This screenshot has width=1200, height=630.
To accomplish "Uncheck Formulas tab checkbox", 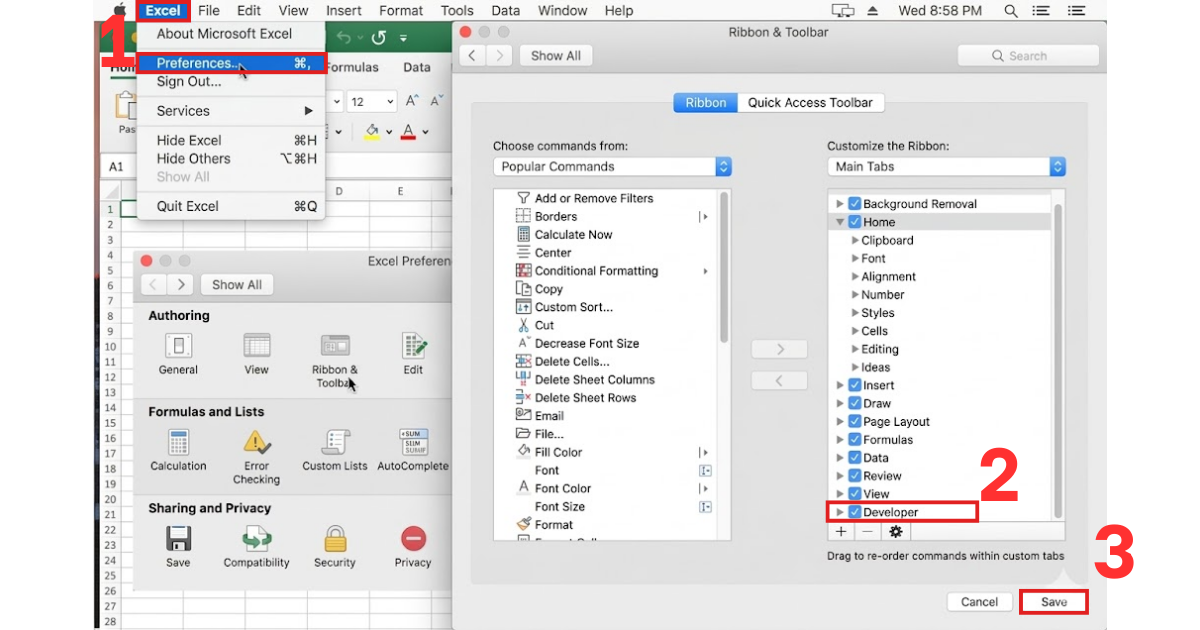I will click(855, 440).
